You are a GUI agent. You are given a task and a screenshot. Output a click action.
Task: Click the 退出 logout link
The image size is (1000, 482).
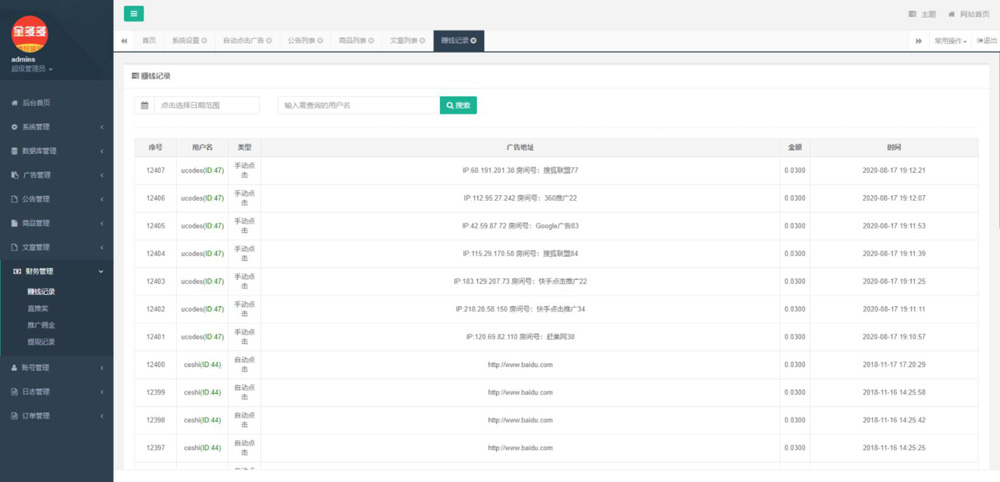[x=986, y=41]
